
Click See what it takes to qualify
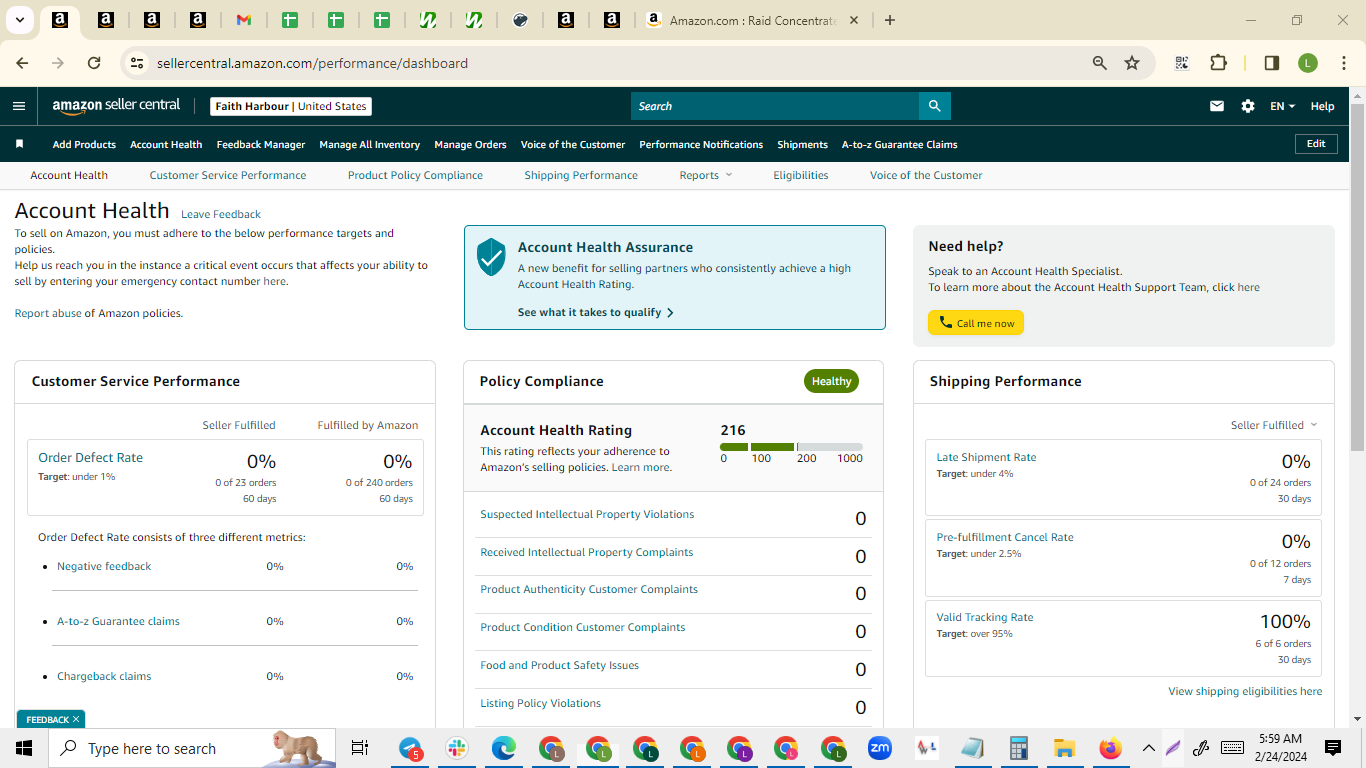click(596, 312)
